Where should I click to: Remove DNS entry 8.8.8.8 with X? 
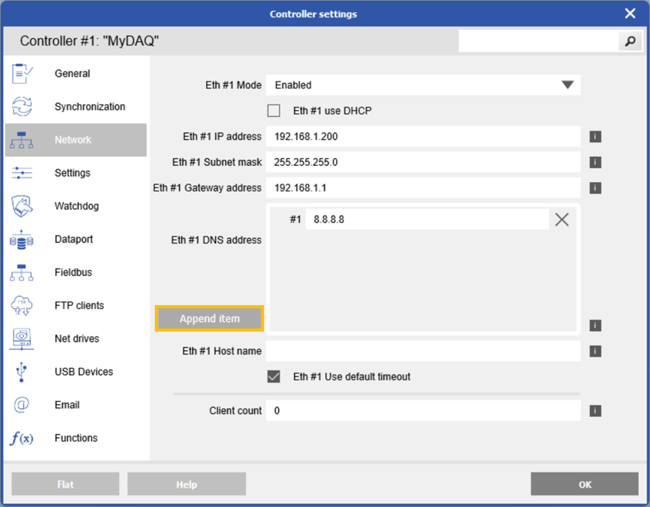pyautogui.click(x=562, y=220)
